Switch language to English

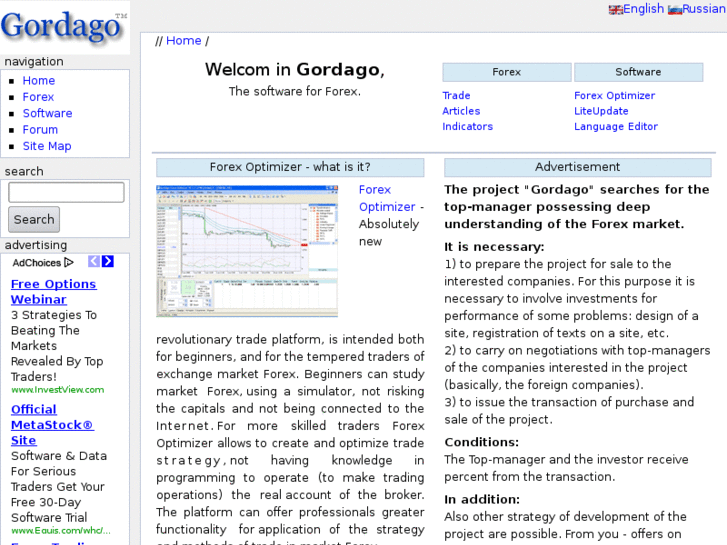pyautogui.click(x=643, y=9)
